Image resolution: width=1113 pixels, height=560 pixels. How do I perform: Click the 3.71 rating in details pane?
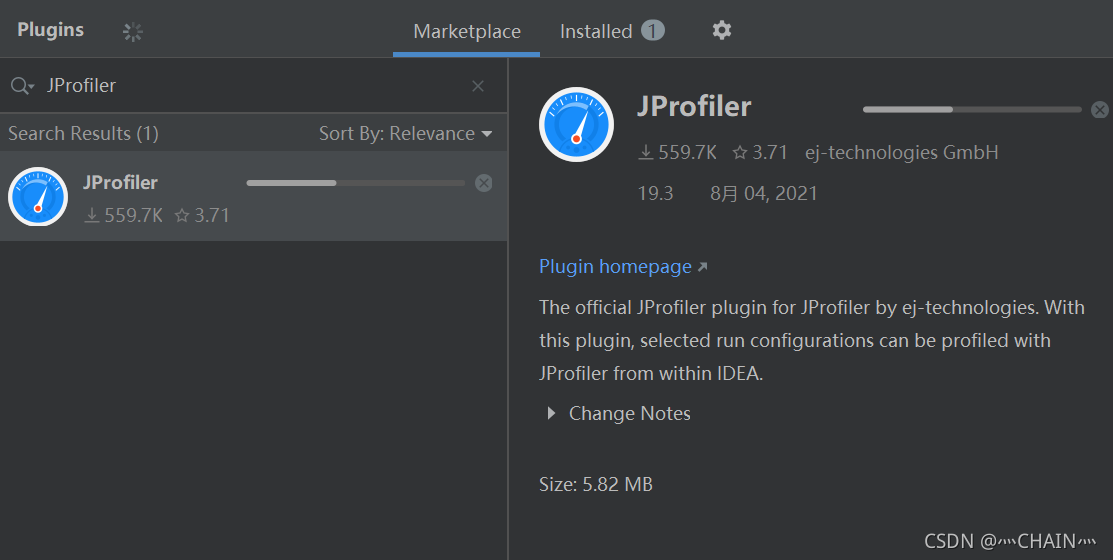pos(760,152)
